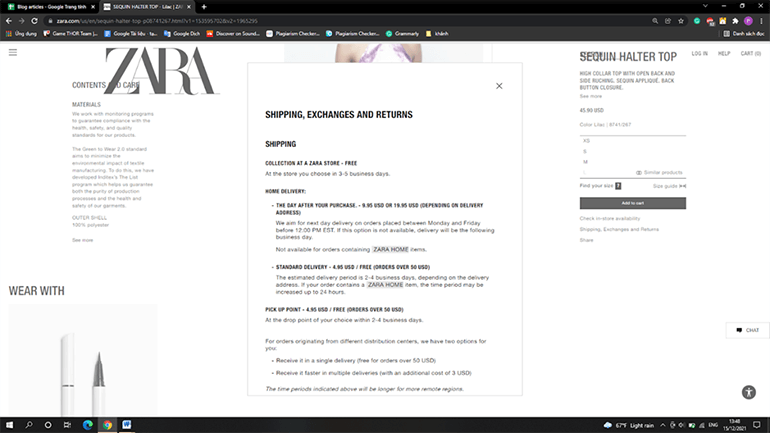
Task: Open accessibility options button
Action: click(748, 392)
